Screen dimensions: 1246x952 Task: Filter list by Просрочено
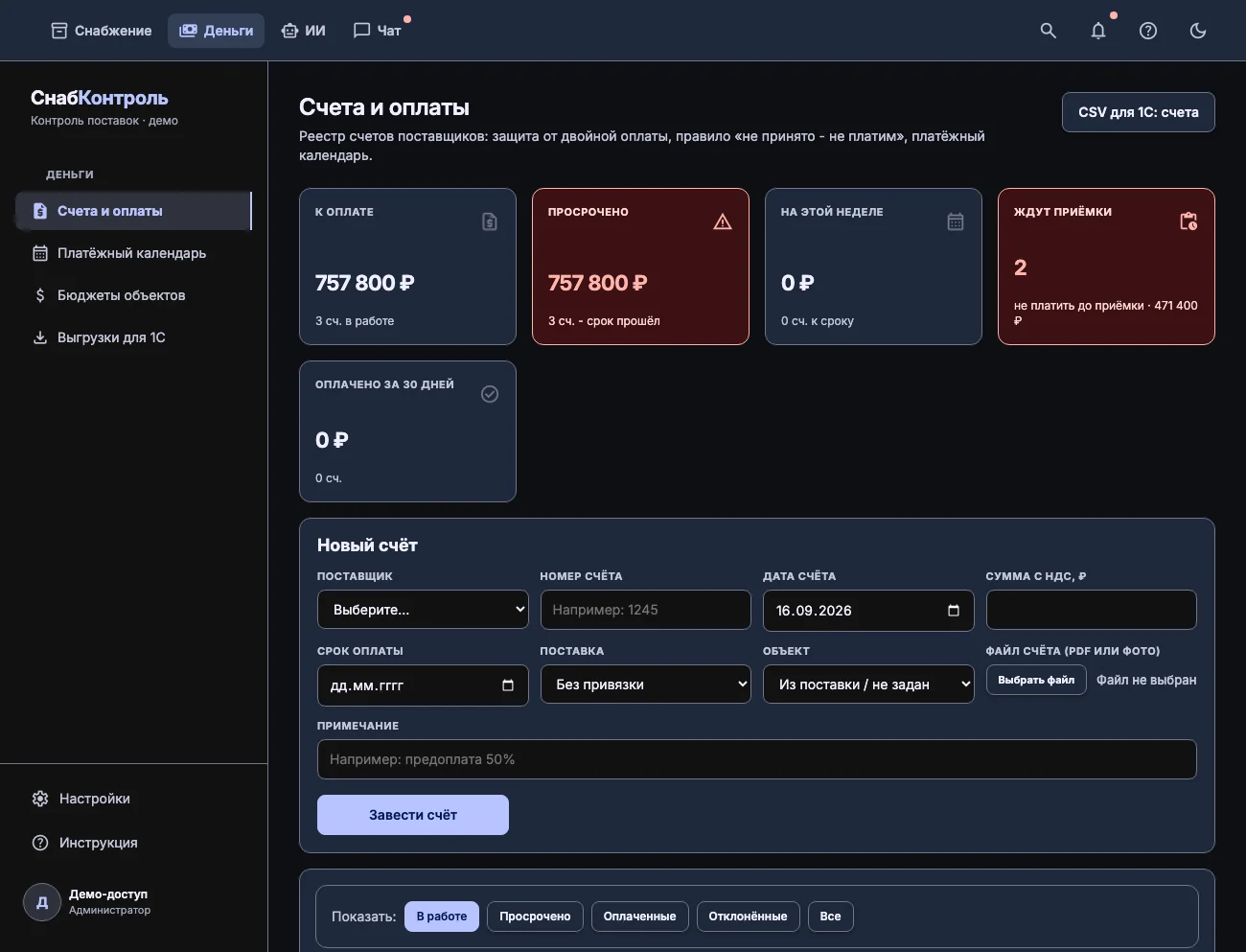(x=535, y=917)
